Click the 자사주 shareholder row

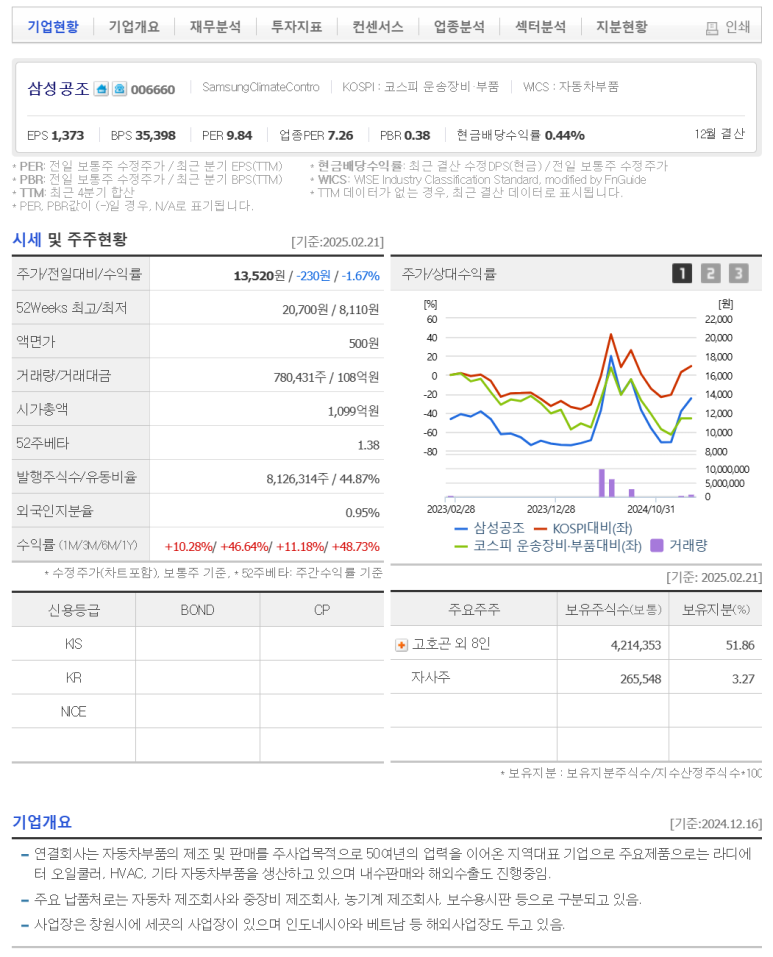[x=576, y=677]
